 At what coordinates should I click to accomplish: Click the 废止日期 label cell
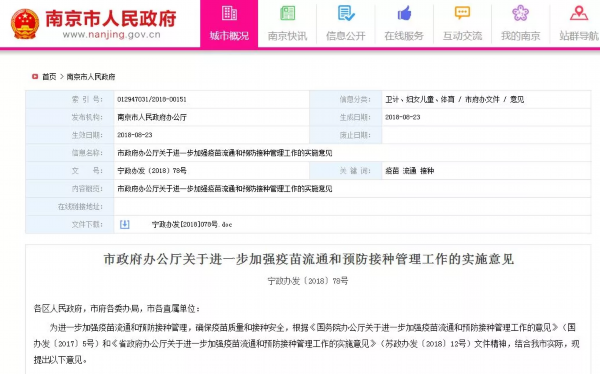tap(346, 135)
